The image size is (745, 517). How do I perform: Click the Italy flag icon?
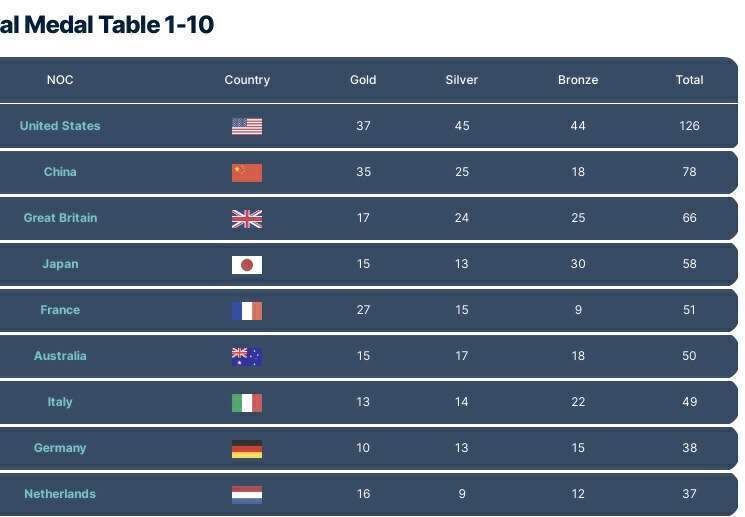pos(247,402)
